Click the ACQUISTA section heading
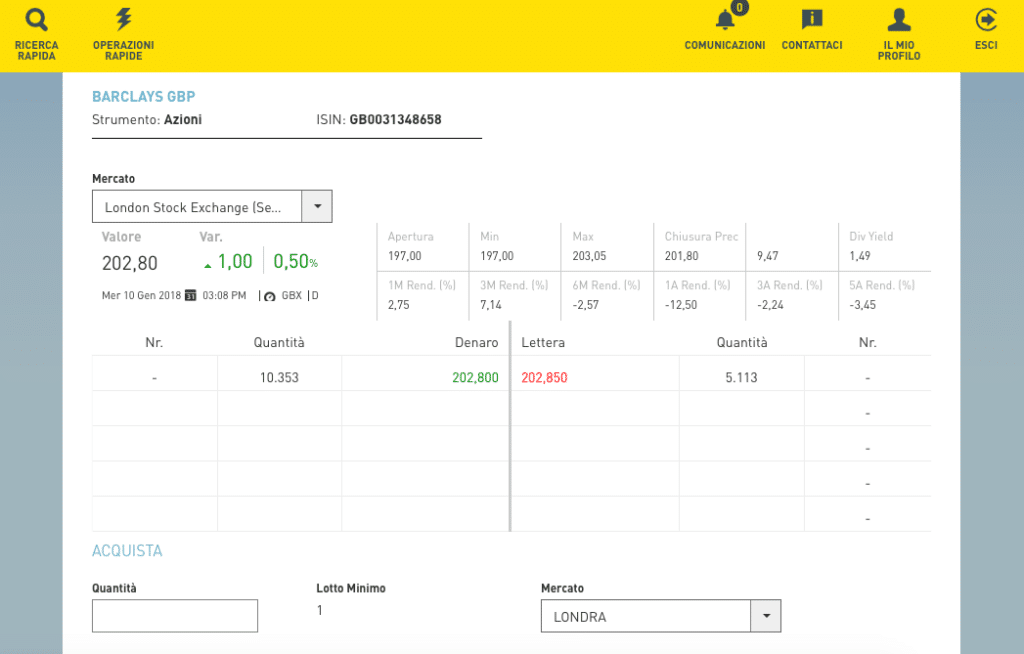 [x=127, y=551]
